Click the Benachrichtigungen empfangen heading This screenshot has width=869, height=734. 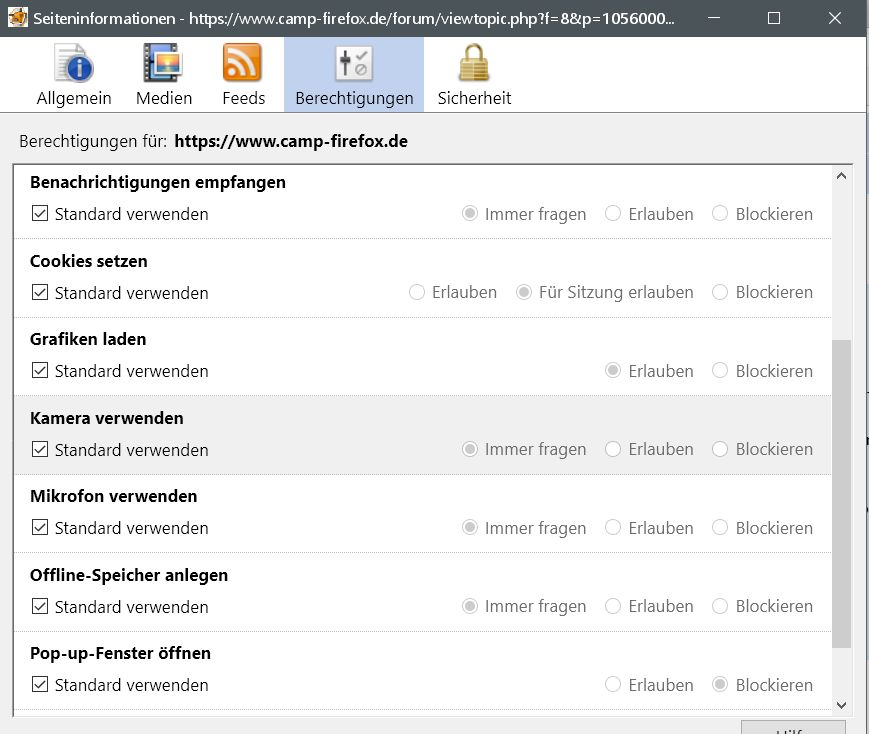pyautogui.click(x=158, y=182)
